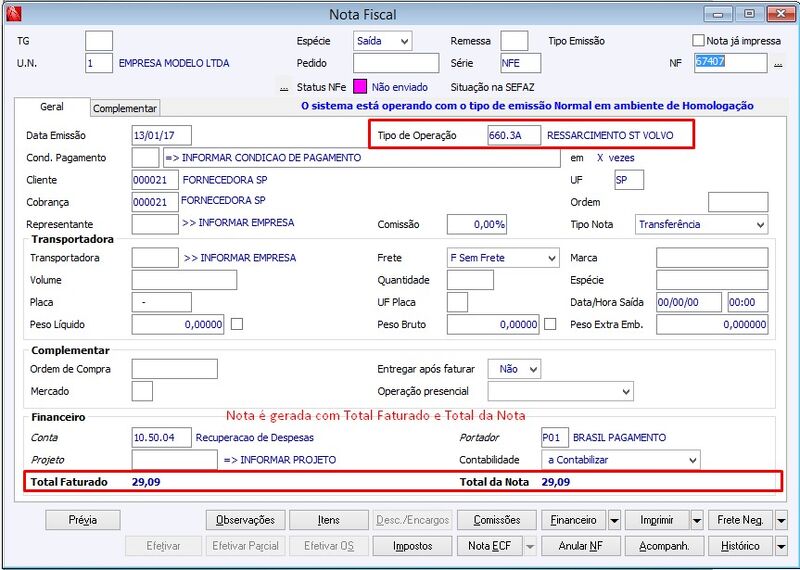
Task: Open the Comissões button
Action: [497, 521]
